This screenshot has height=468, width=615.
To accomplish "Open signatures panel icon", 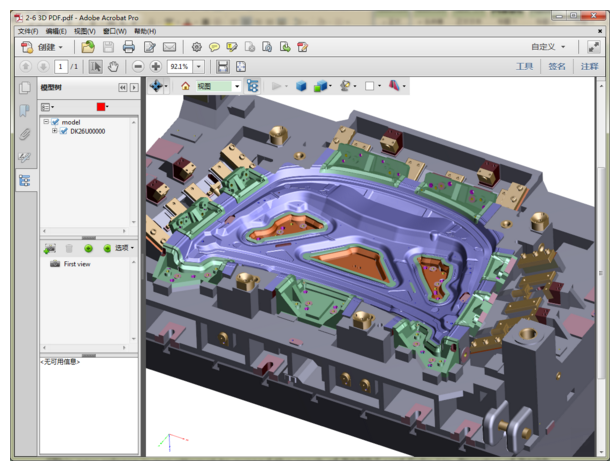I will [24, 158].
